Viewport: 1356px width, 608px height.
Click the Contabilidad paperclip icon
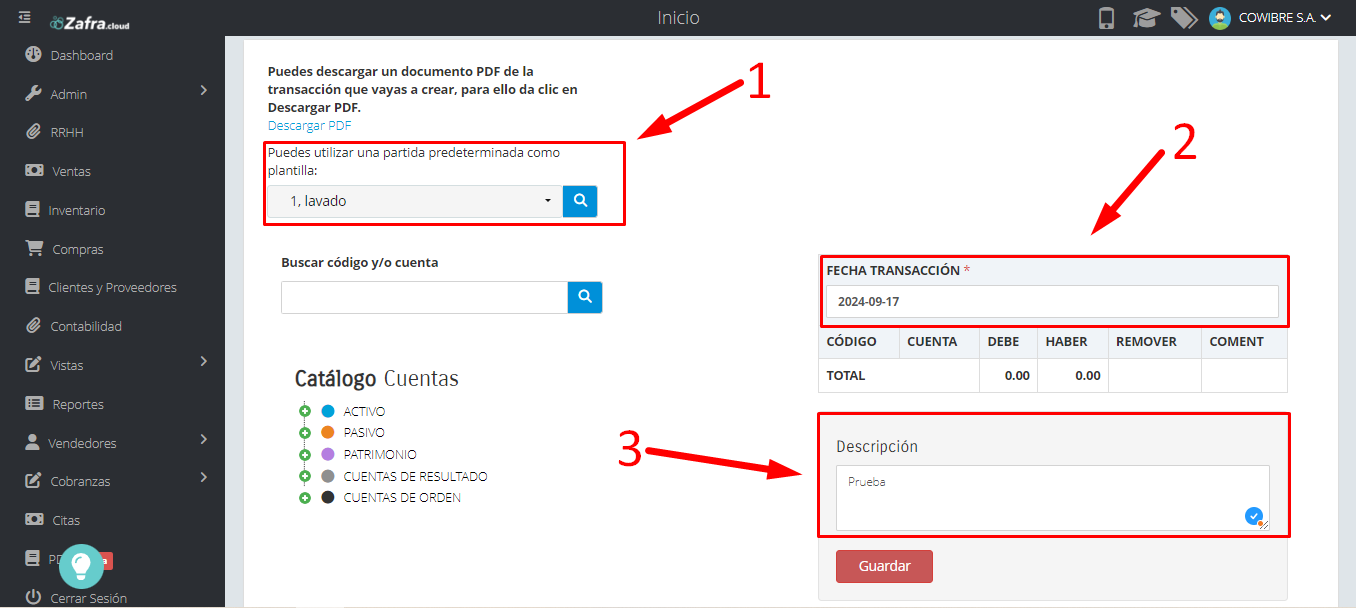point(33,325)
